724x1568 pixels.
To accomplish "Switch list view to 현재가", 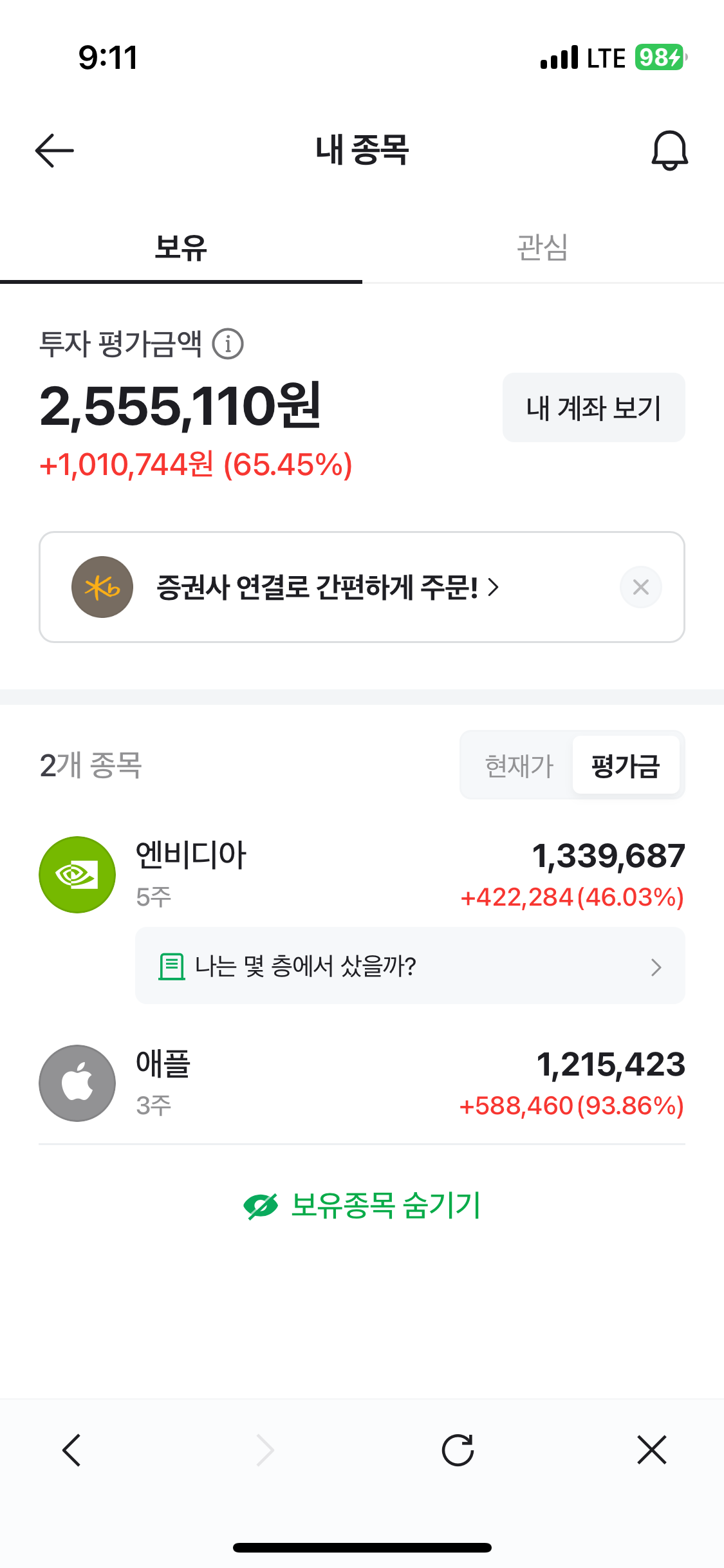I will point(519,766).
